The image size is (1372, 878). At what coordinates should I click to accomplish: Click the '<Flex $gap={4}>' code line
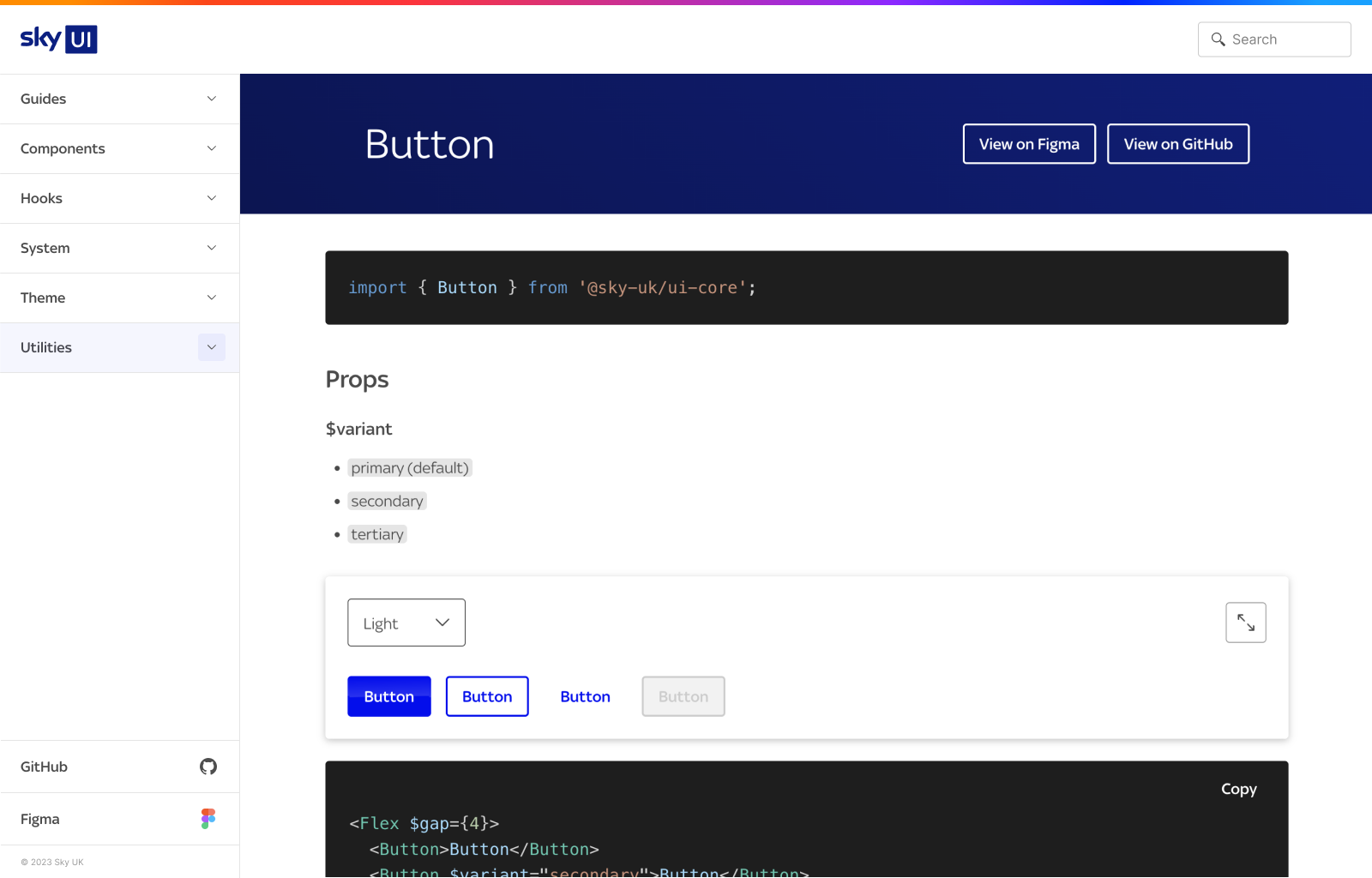(x=424, y=823)
